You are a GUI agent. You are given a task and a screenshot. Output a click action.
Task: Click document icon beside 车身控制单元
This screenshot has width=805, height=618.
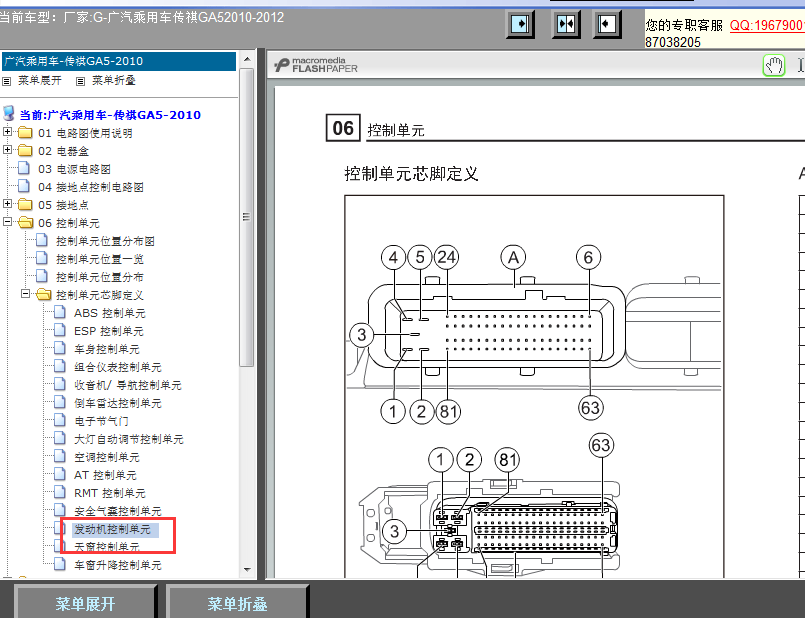(x=60, y=348)
